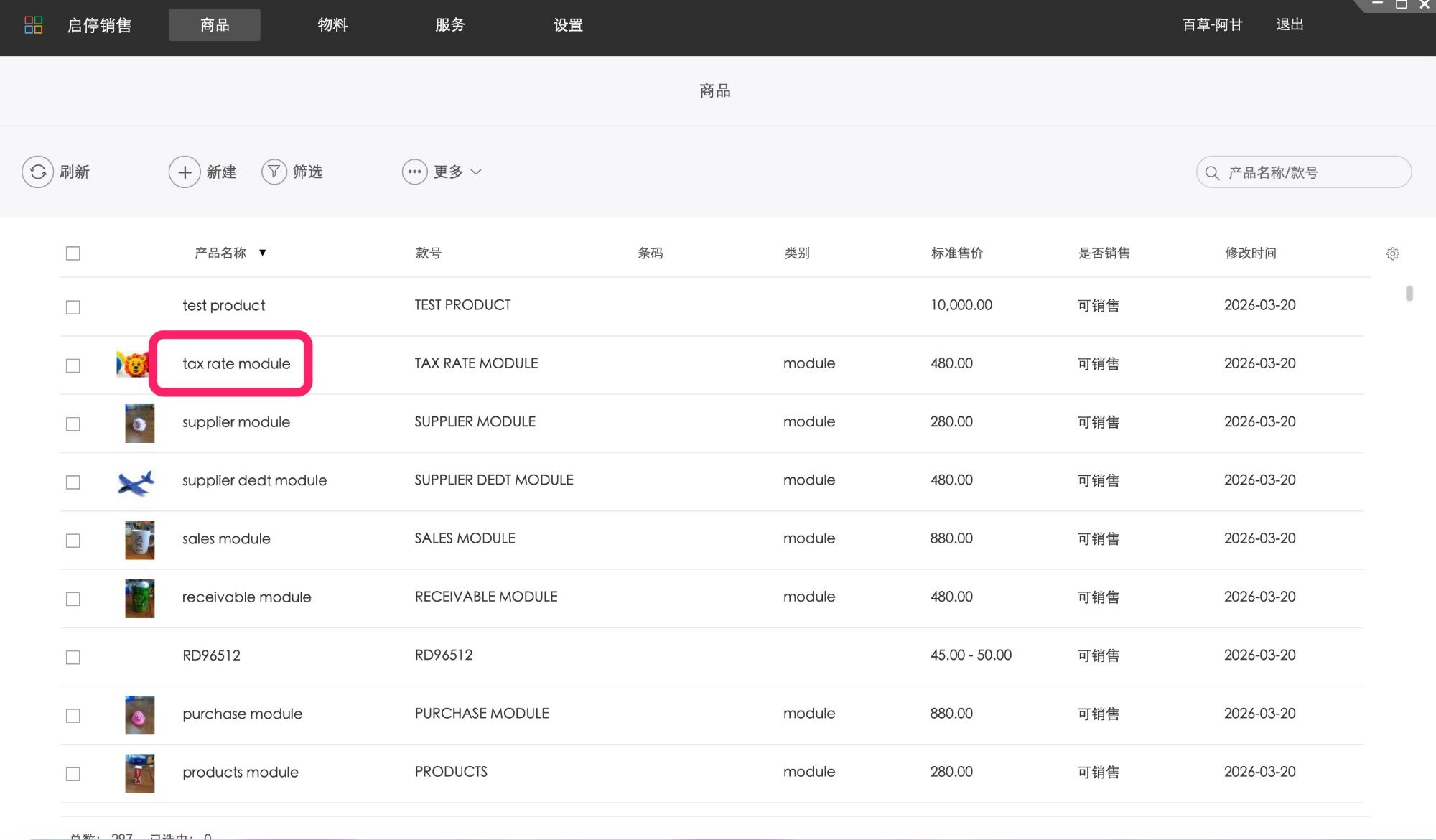Open the supplier dedt module name
The image size is (1436, 840).
coord(254,480)
